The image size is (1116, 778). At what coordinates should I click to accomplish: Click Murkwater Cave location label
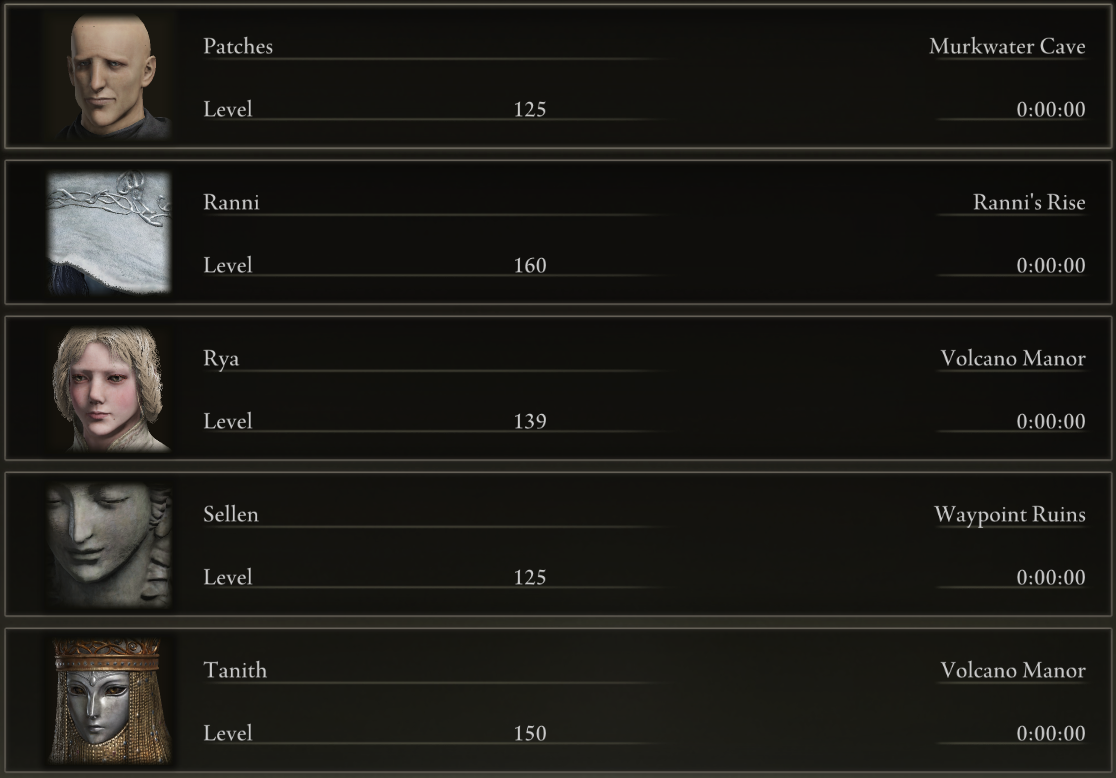point(1007,46)
